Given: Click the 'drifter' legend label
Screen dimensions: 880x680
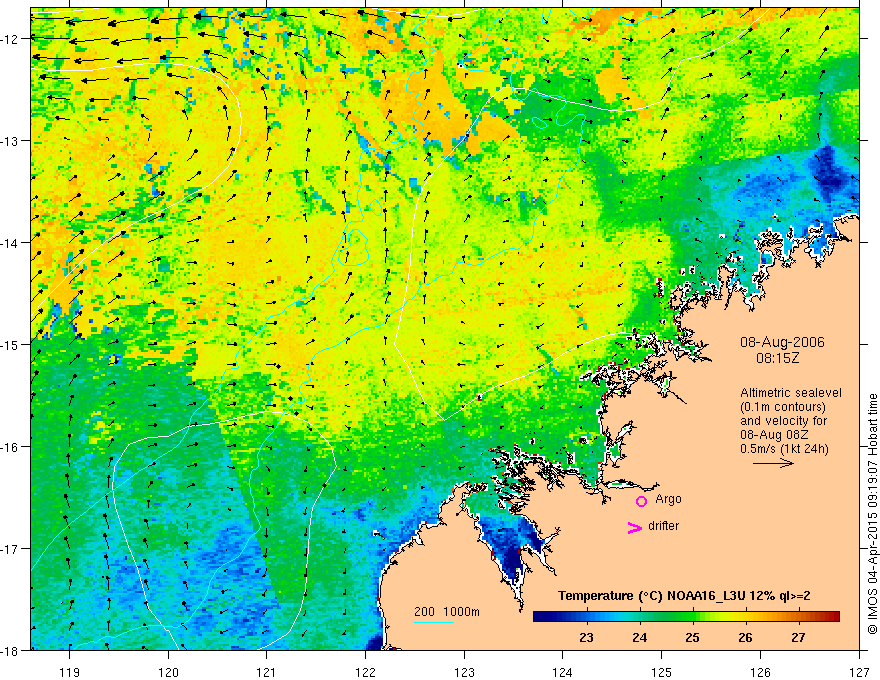Looking at the screenshot, I should click(663, 526).
